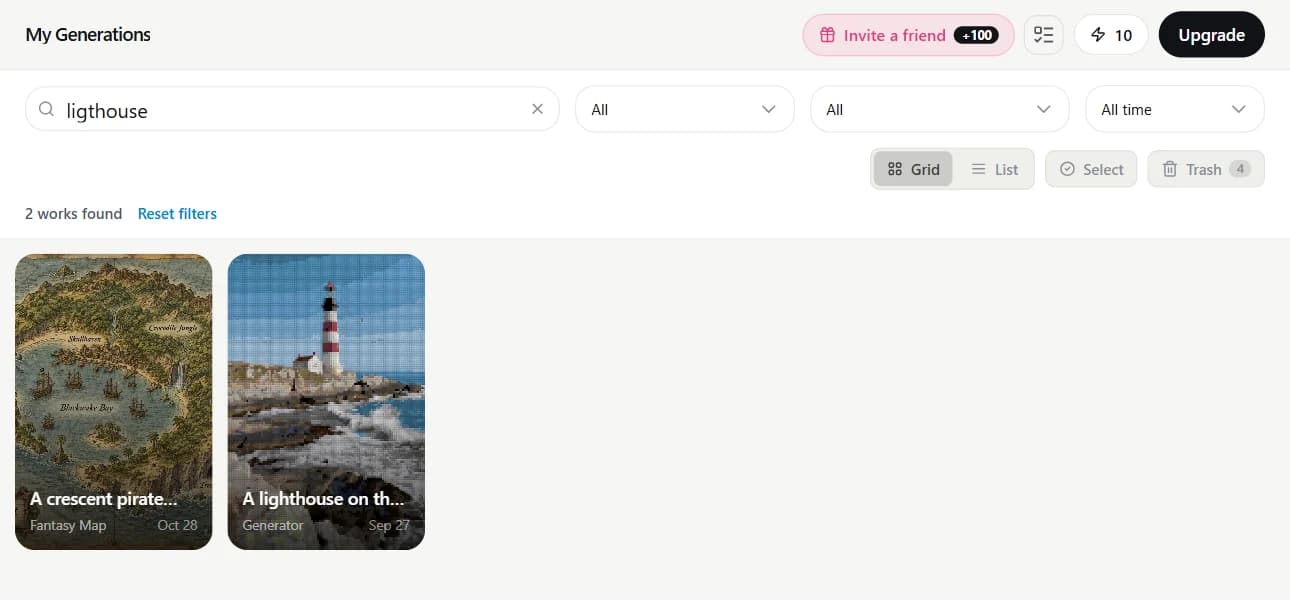Viewport: 1290px width, 600px height.
Task: Click the Generator label
Action: (x=272, y=525)
